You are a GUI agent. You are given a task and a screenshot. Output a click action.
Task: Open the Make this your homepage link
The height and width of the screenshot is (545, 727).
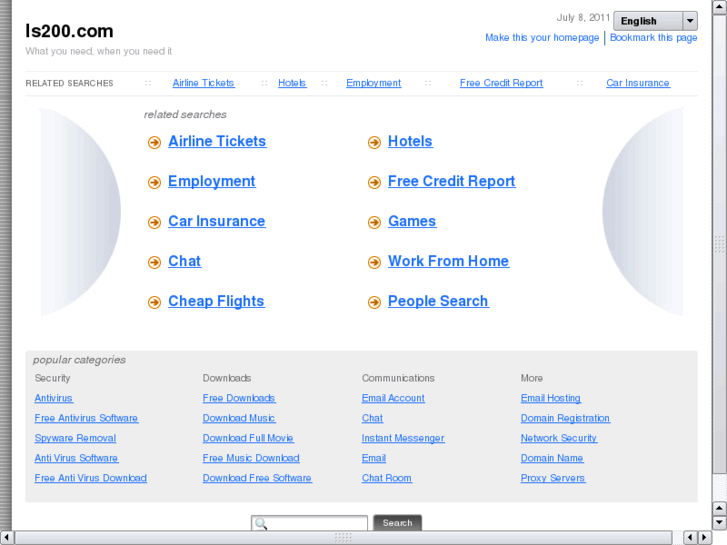pyautogui.click(x=542, y=38)
